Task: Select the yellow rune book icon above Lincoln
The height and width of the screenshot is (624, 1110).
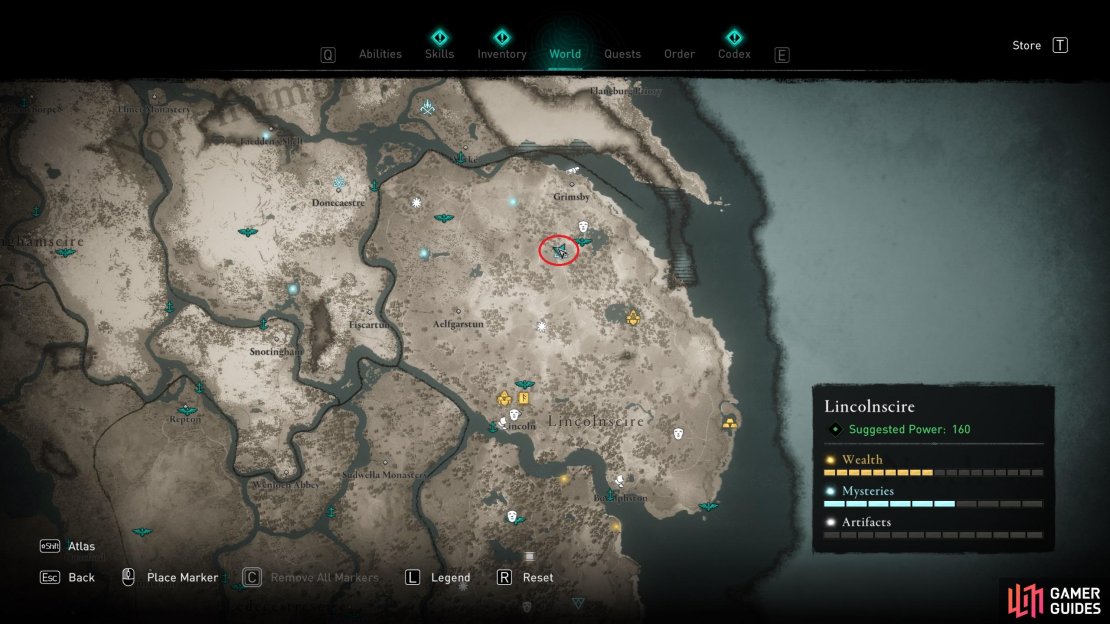Action: 524,399
